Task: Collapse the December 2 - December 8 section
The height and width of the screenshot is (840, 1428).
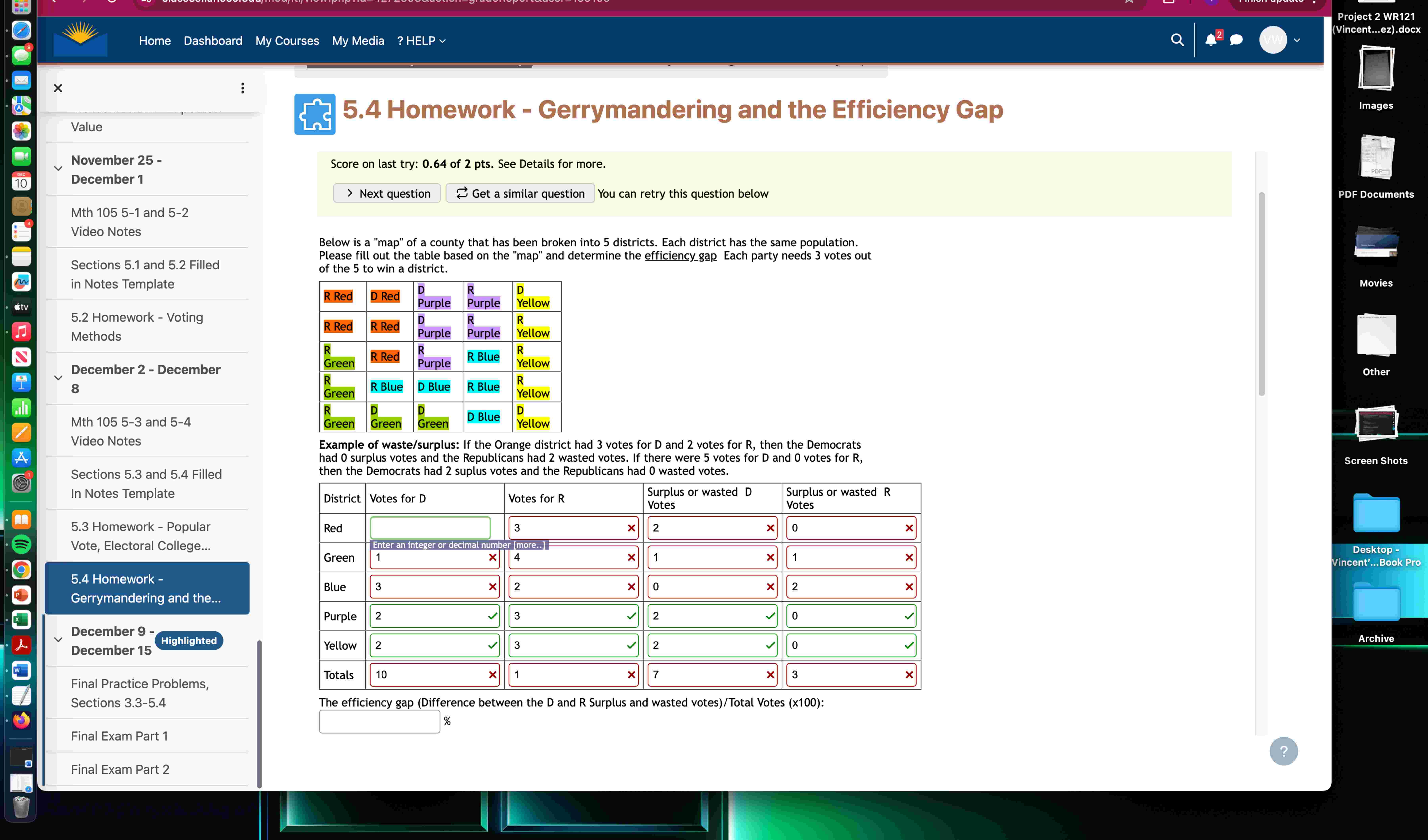Action: [58, 378]
